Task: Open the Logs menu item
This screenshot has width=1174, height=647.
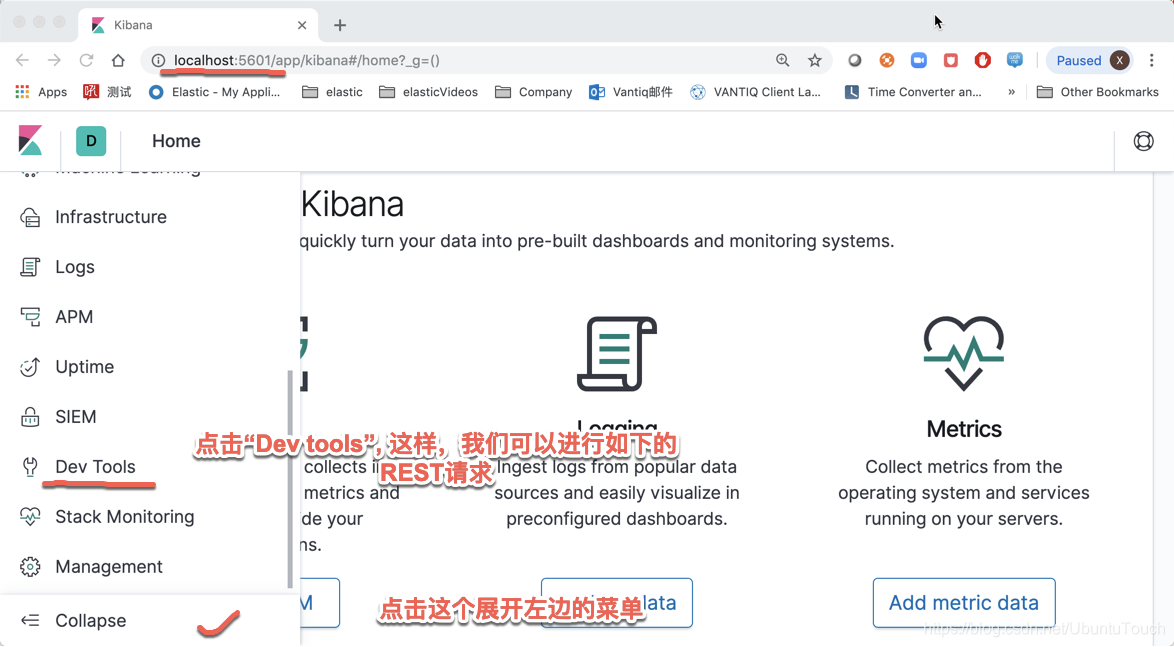Action: (75, 267)
